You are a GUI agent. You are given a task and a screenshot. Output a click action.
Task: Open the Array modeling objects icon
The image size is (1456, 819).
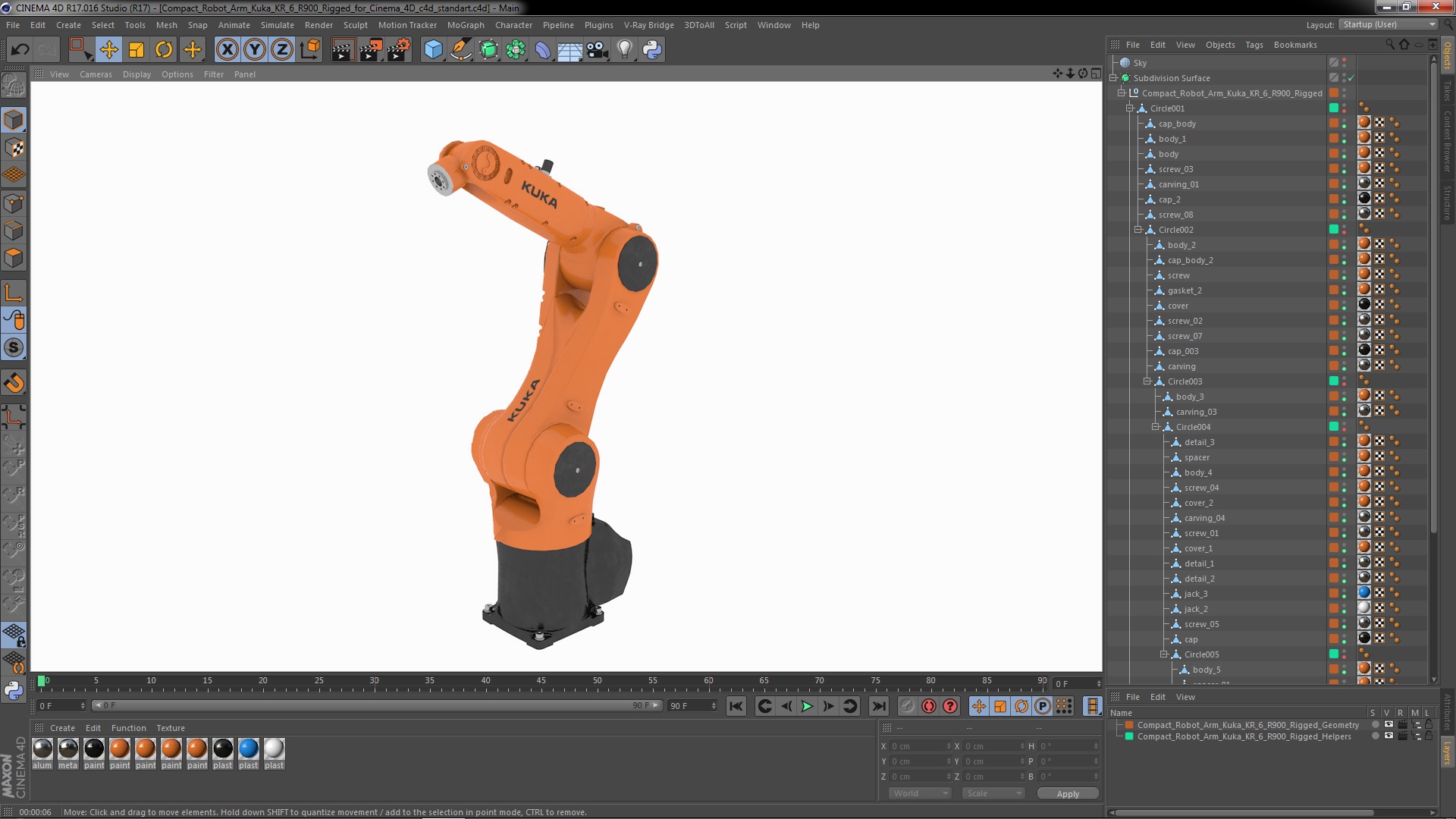[x=516, y=50]
